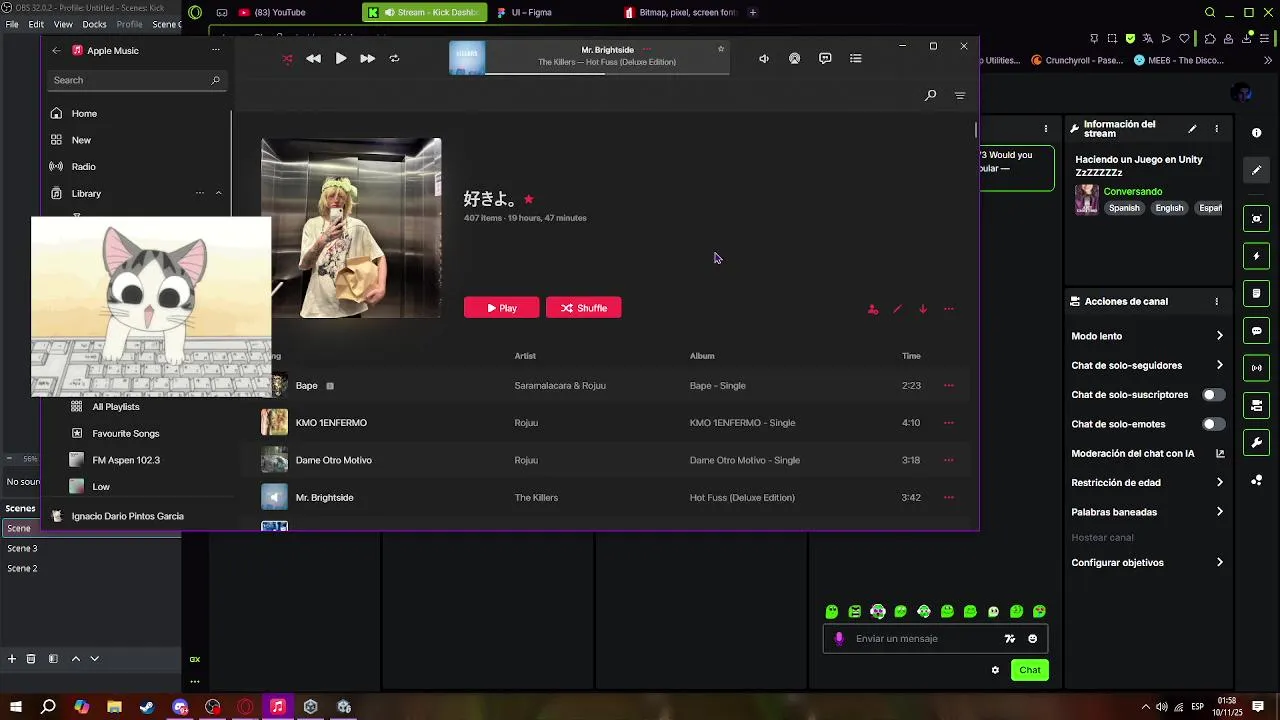Image resolution: width=1280 pixels, height=720 pixels.
Task: Search within playlist using magnifier icon
Action: [x=930, y=95]
